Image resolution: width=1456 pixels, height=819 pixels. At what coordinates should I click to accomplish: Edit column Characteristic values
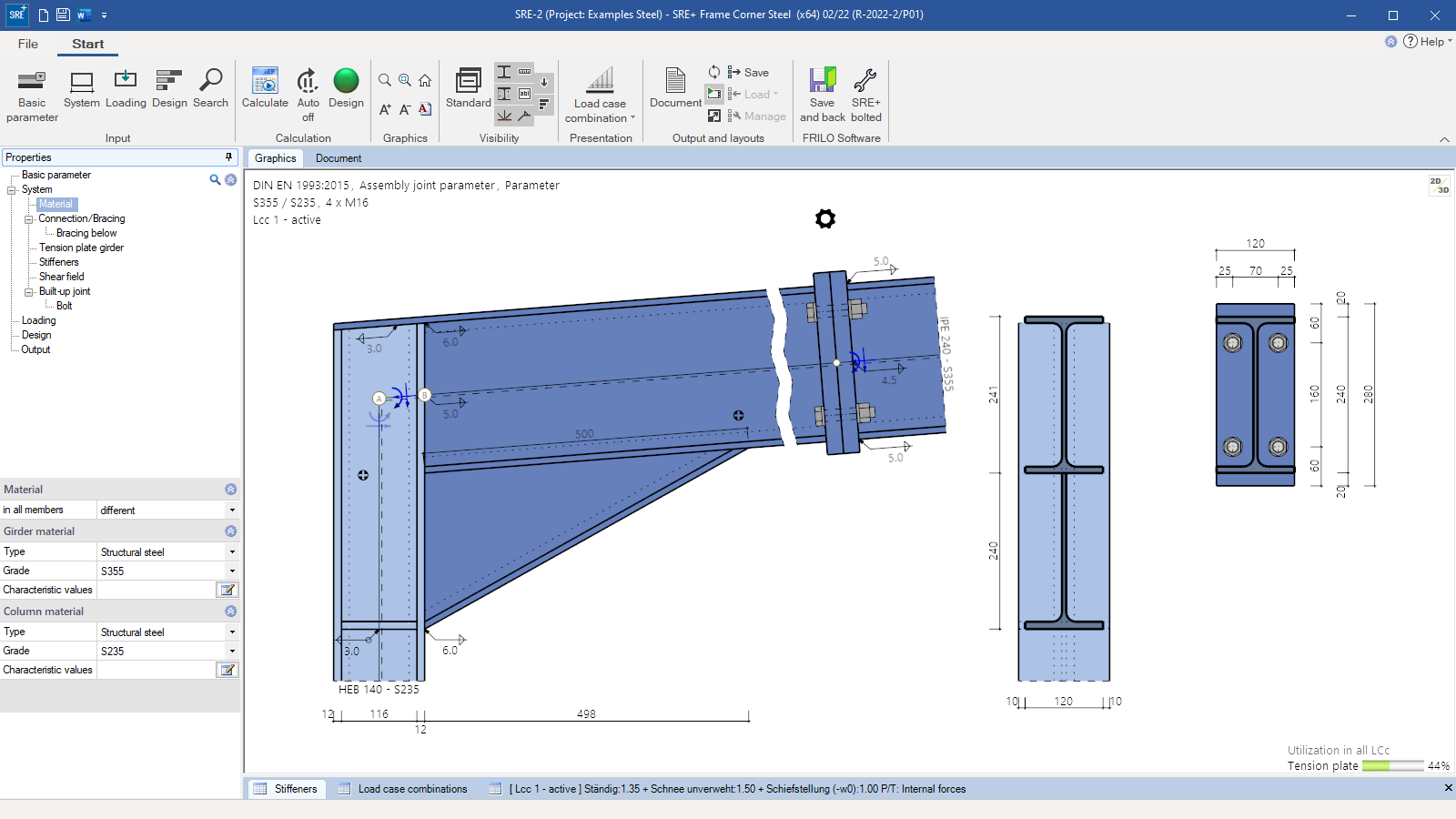tap(227, 670)
